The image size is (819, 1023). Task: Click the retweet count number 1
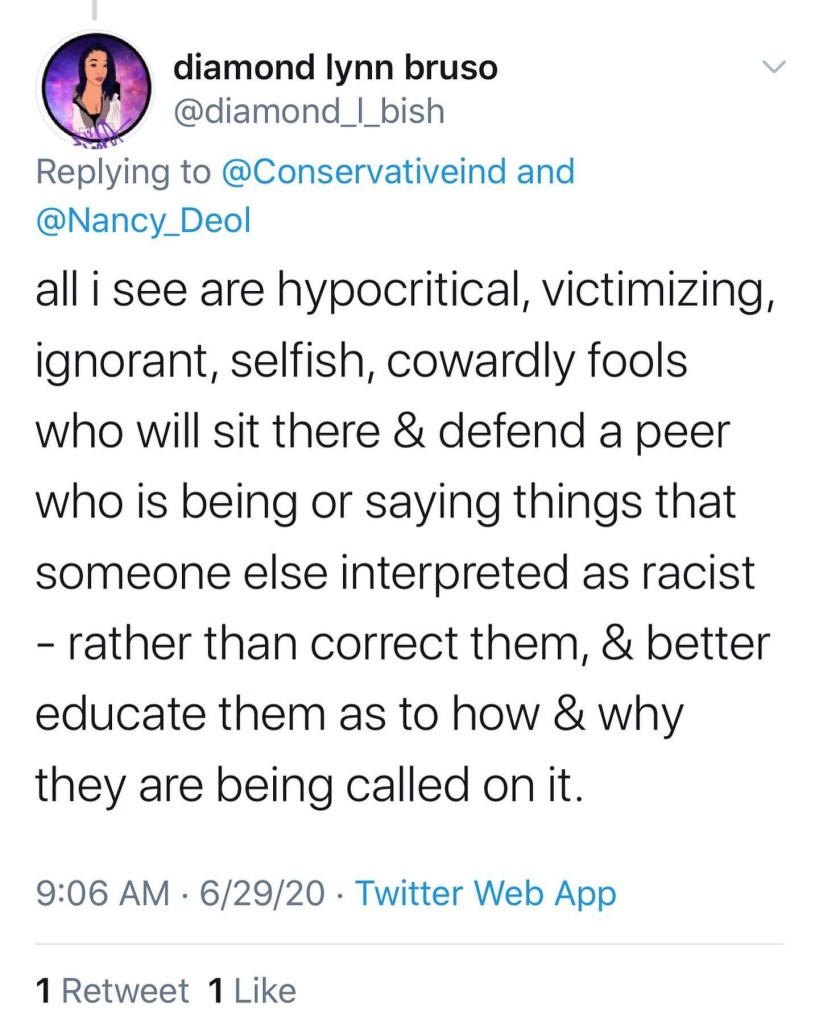point(44,990)
